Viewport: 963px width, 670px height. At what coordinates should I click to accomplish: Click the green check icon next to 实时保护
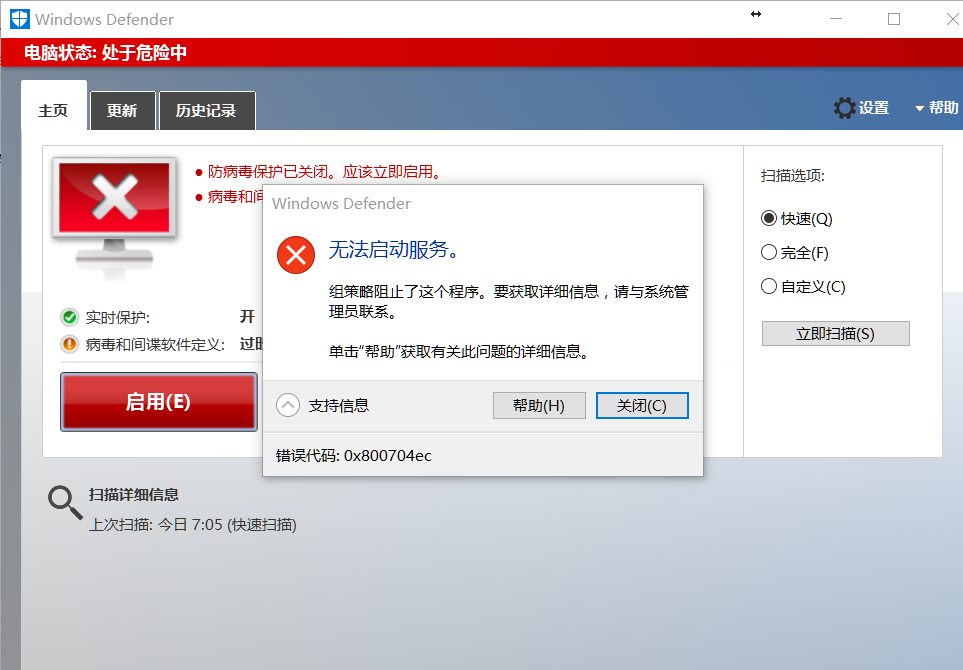70,317
